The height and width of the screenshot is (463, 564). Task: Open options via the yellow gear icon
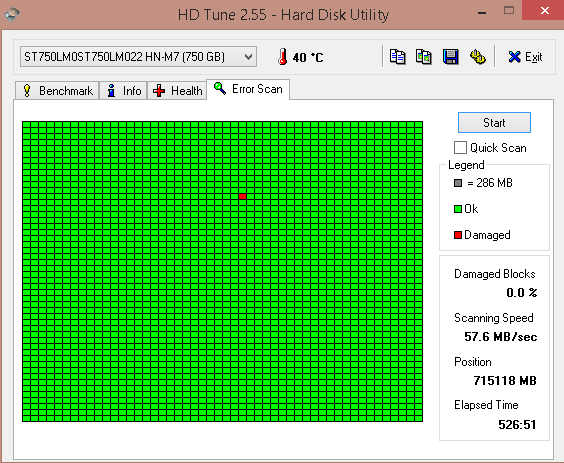click(x=478, y=57)
